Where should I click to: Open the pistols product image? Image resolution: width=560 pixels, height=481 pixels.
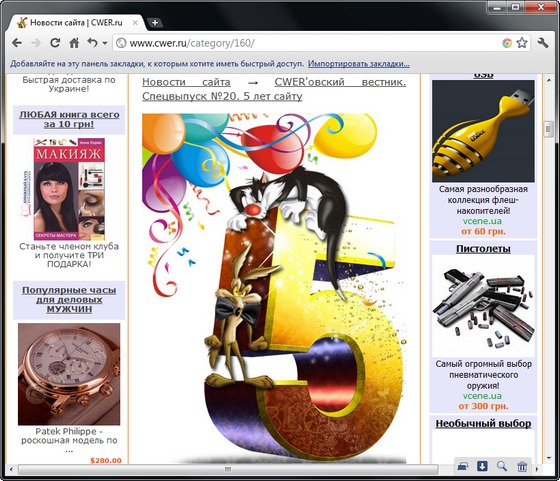tap(483, 306)
